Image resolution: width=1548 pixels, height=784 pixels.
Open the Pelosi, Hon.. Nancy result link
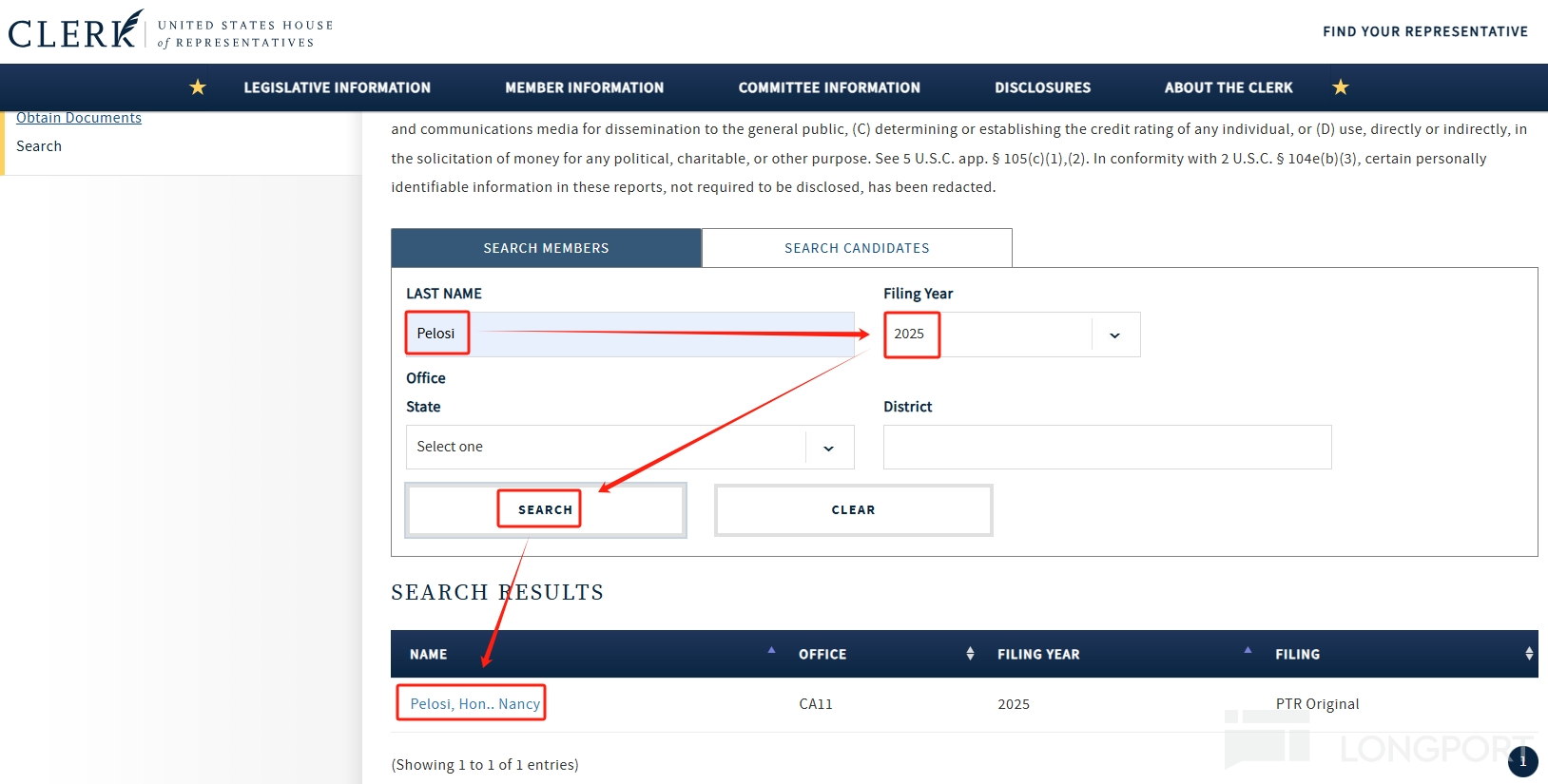[x=474, y=704]
